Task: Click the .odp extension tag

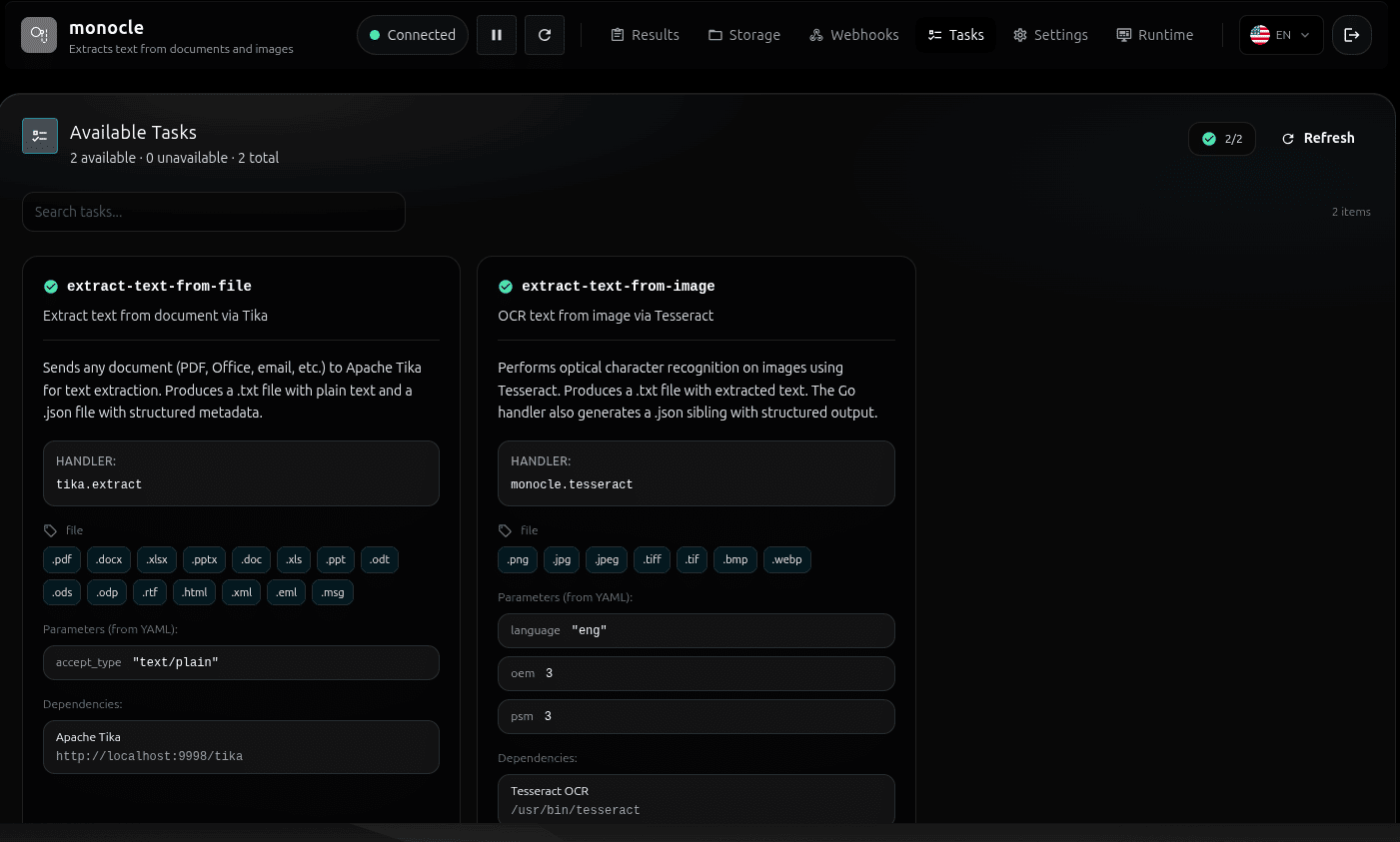Action: click(x=107, y=593)
